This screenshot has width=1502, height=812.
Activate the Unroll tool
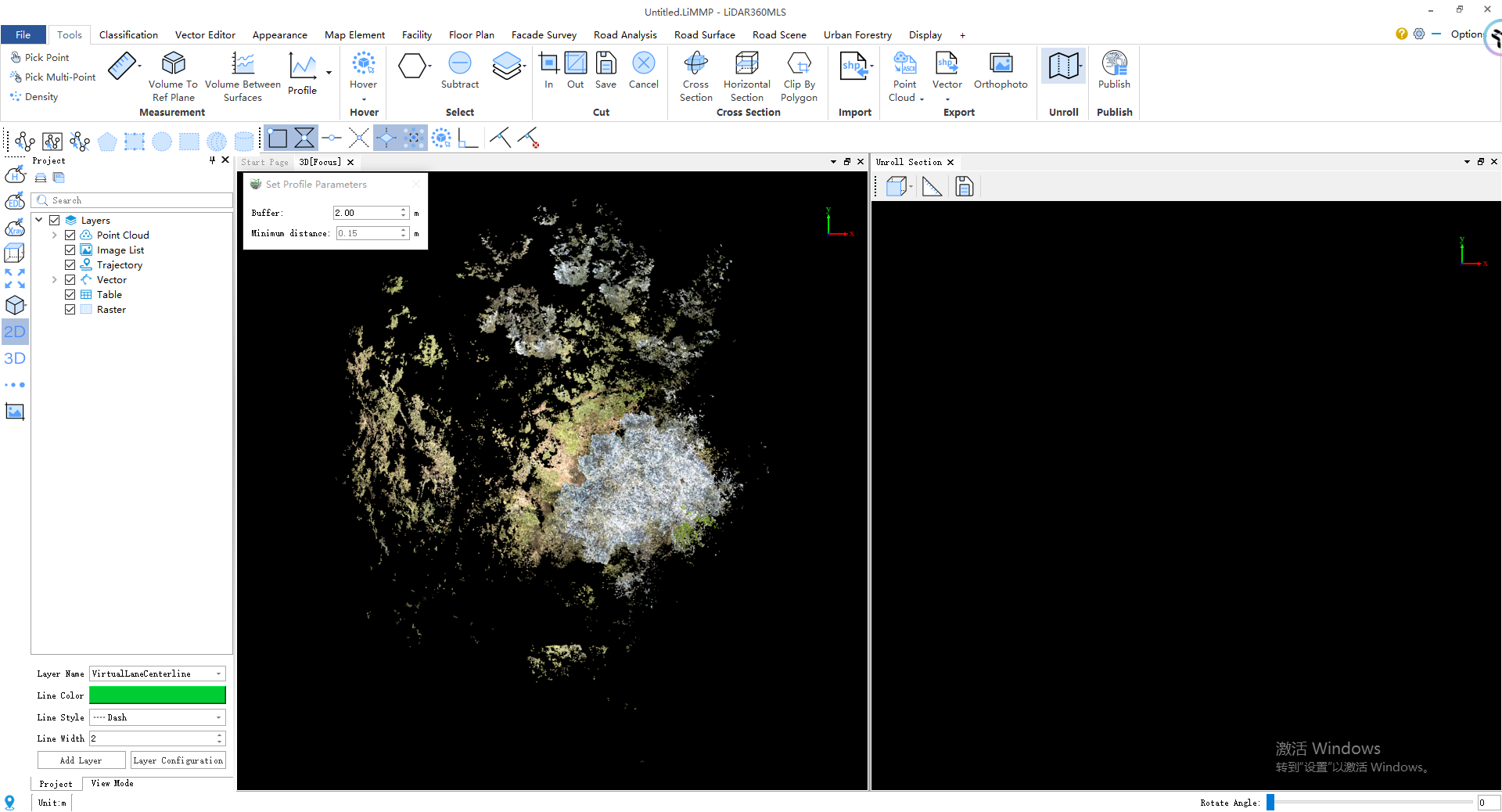point(1064,66)
